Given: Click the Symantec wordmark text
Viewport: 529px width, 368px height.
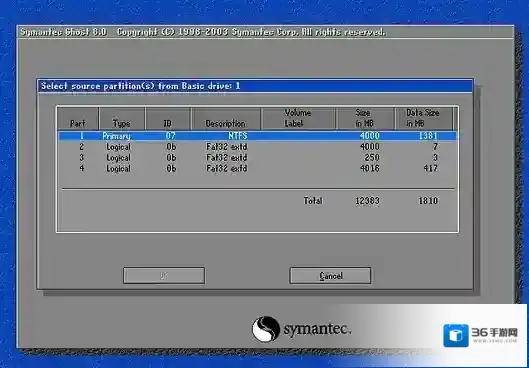Looking at the screenshot, I should coord(317,329).
